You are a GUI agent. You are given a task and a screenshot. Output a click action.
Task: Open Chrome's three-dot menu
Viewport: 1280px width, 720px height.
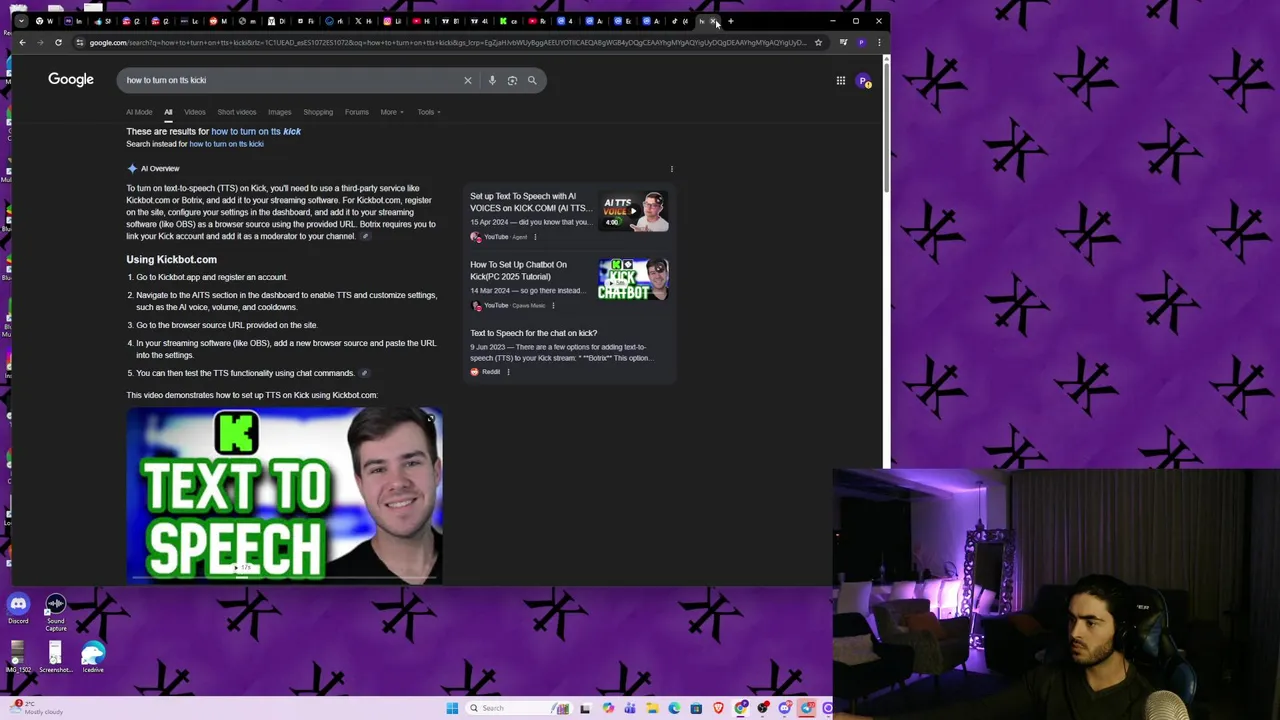click(x=879, y=42)
